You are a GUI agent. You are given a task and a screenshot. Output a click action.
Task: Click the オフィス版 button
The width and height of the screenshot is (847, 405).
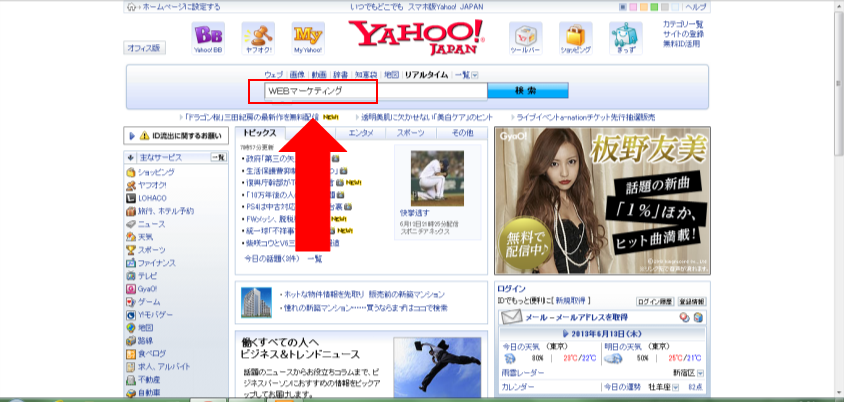(x=144, y=48)
